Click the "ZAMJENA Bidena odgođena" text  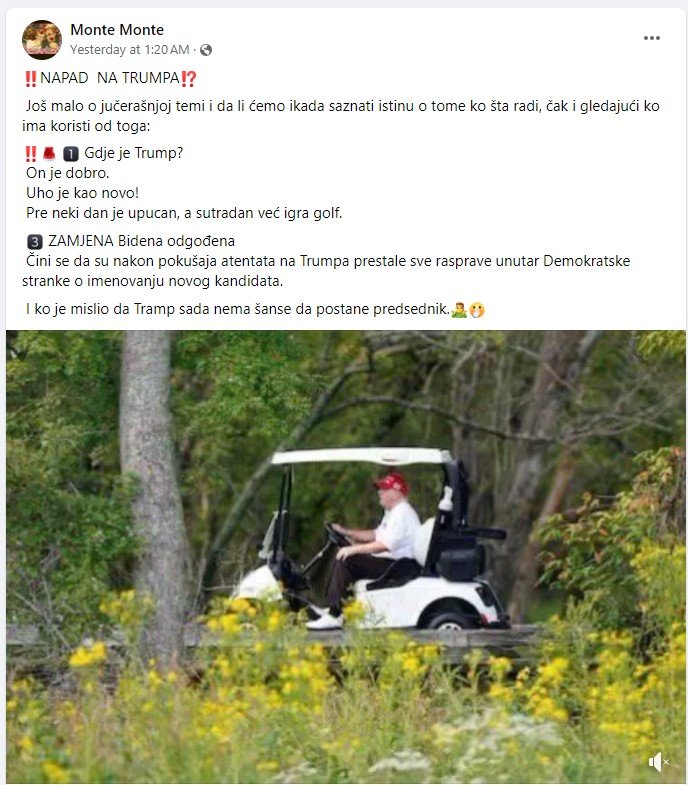coord(141,241)
